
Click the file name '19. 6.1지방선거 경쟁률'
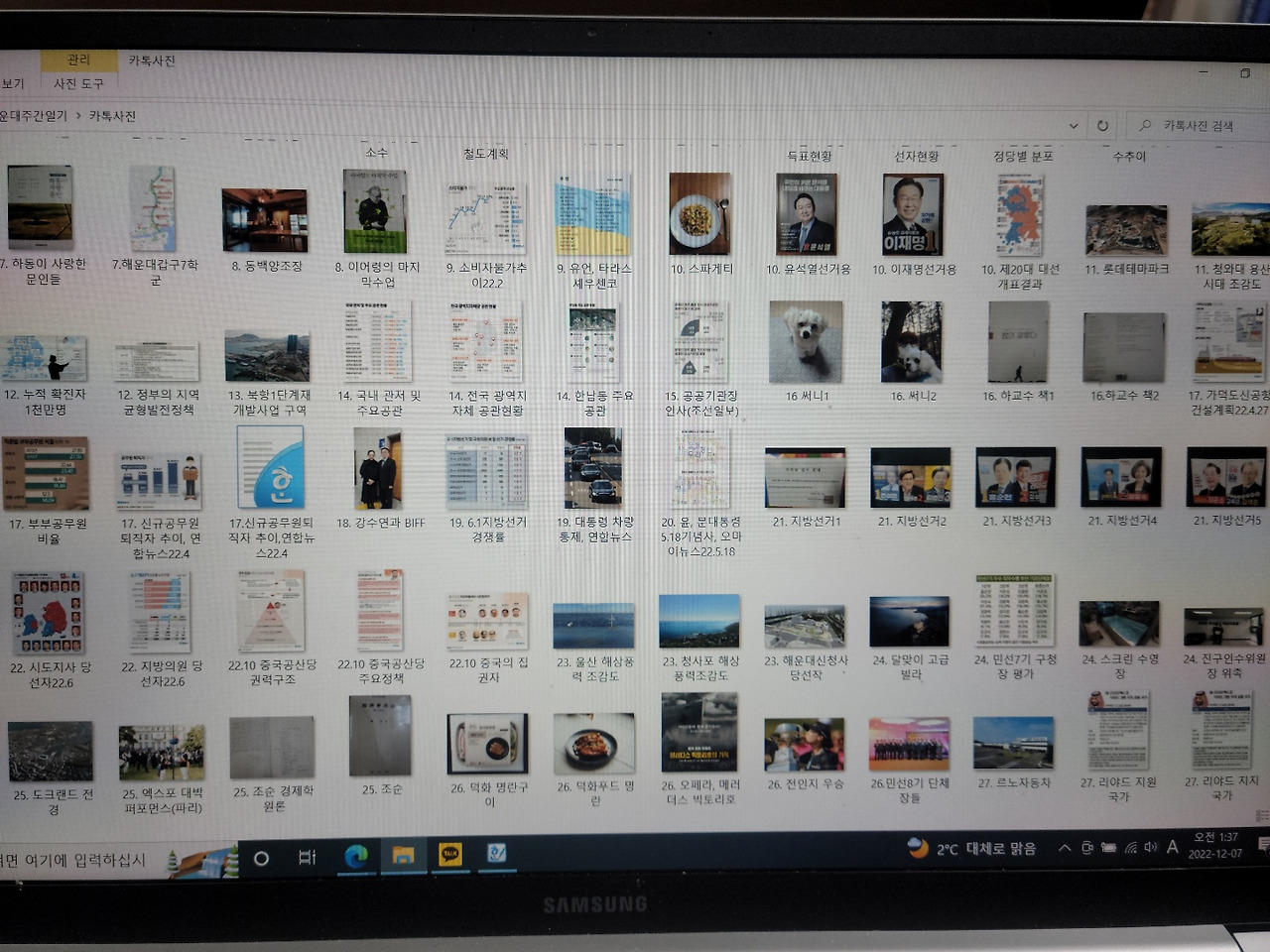point(486,529)
